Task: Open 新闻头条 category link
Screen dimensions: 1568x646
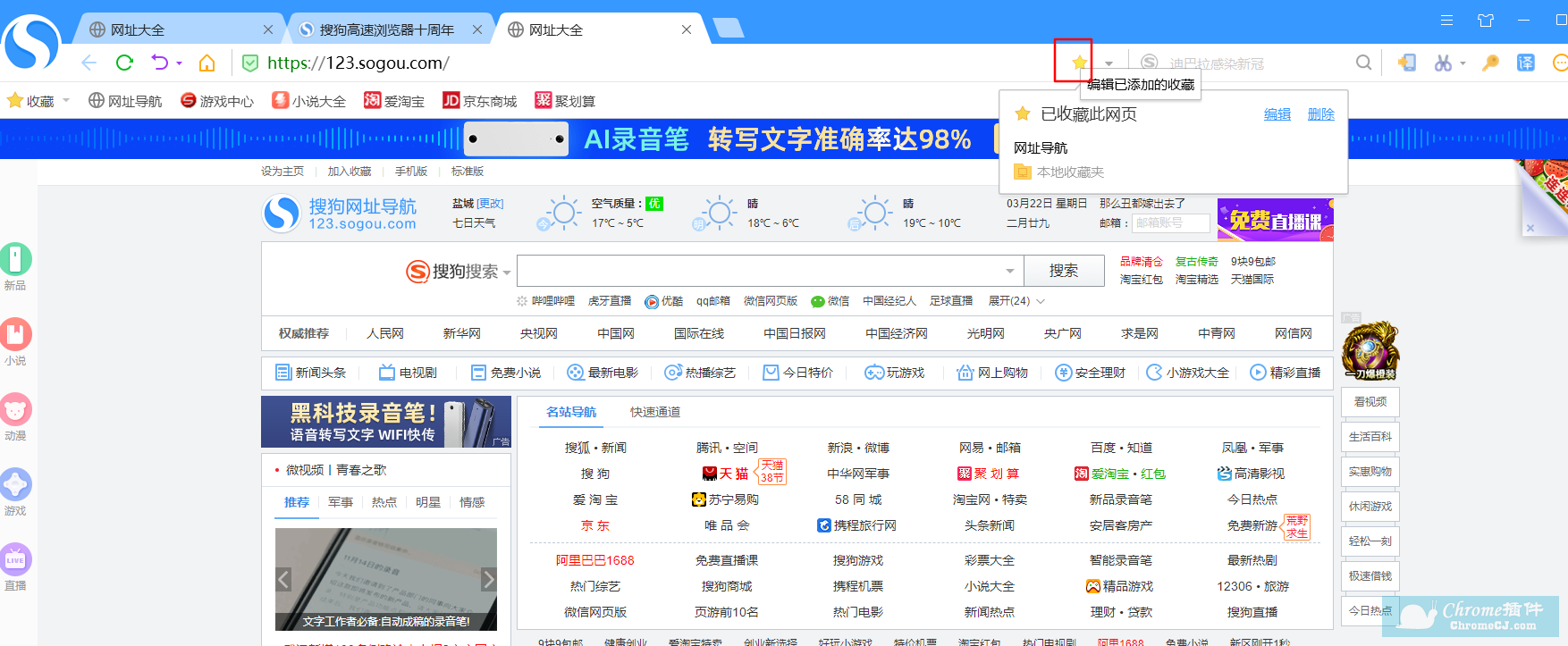Action: click(311, 373)
